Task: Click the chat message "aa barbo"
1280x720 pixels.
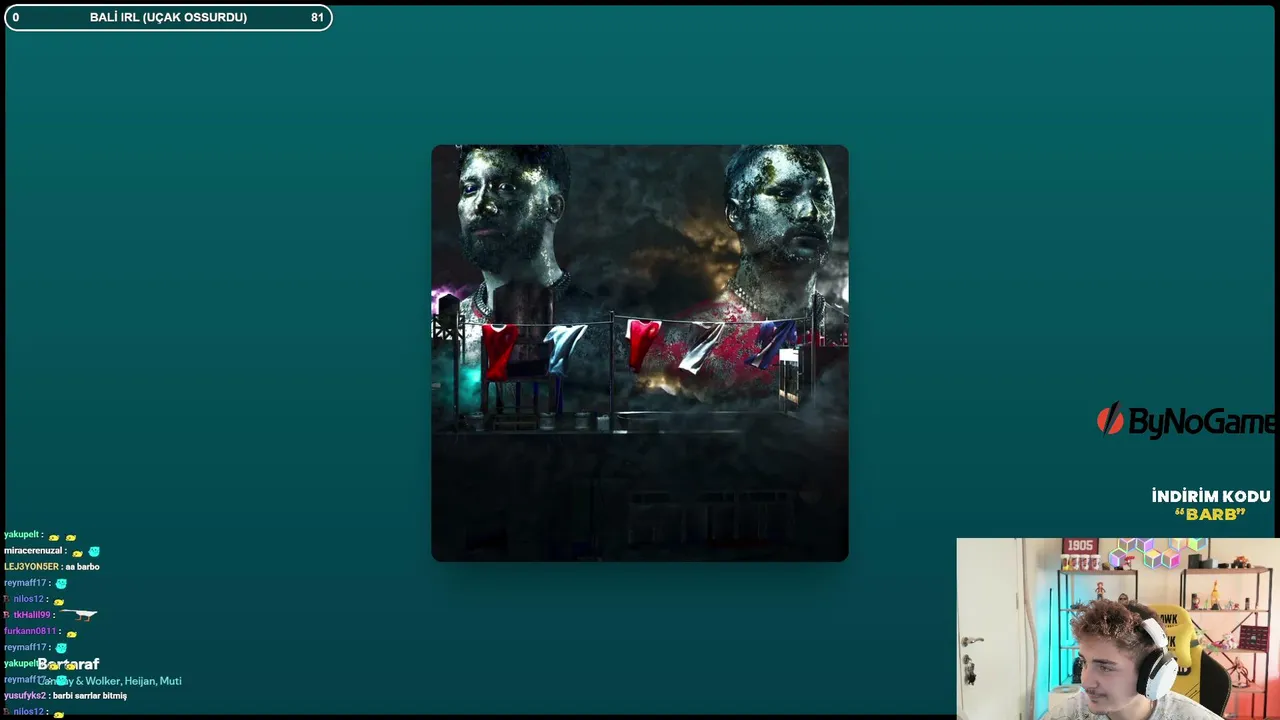Action: (83, 567)
